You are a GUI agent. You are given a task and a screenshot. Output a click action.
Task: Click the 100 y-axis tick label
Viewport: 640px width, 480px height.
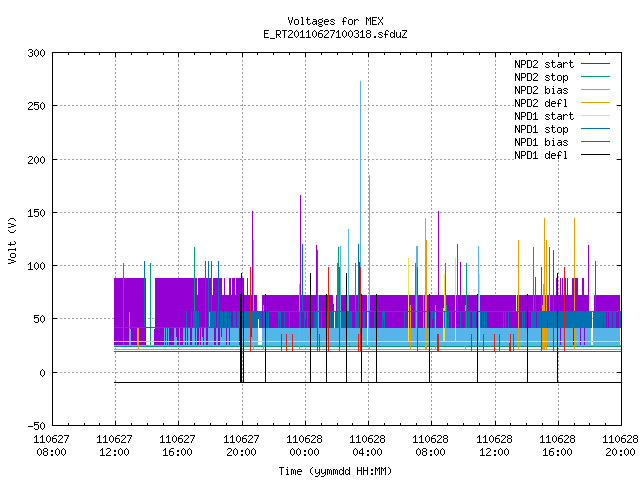tap(36, 266)
